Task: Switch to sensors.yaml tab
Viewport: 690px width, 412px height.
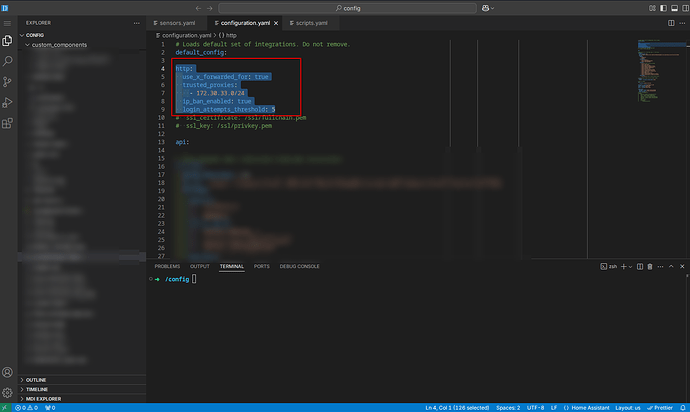Action: pos(177,23)
